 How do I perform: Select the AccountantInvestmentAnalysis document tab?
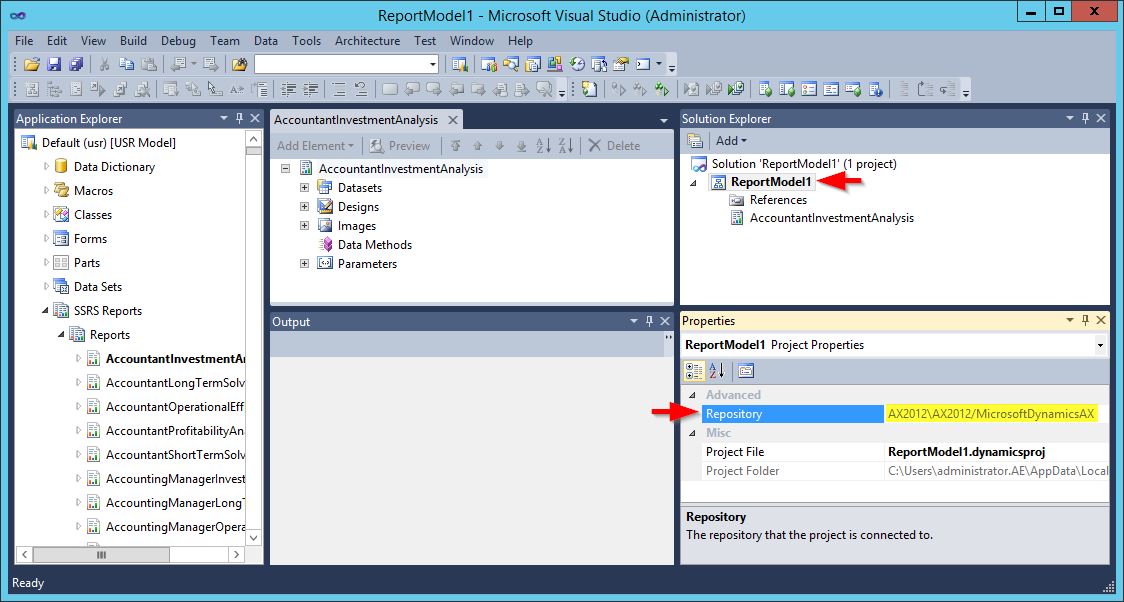[356, 120]
